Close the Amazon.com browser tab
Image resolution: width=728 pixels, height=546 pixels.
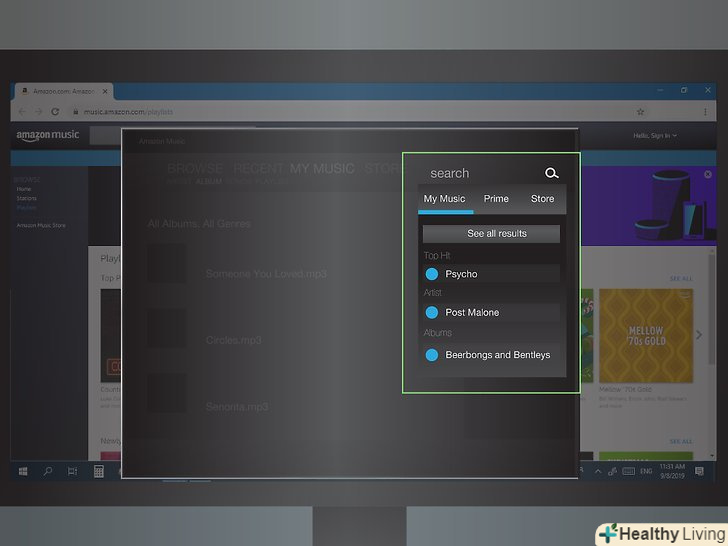click(105, 91)
